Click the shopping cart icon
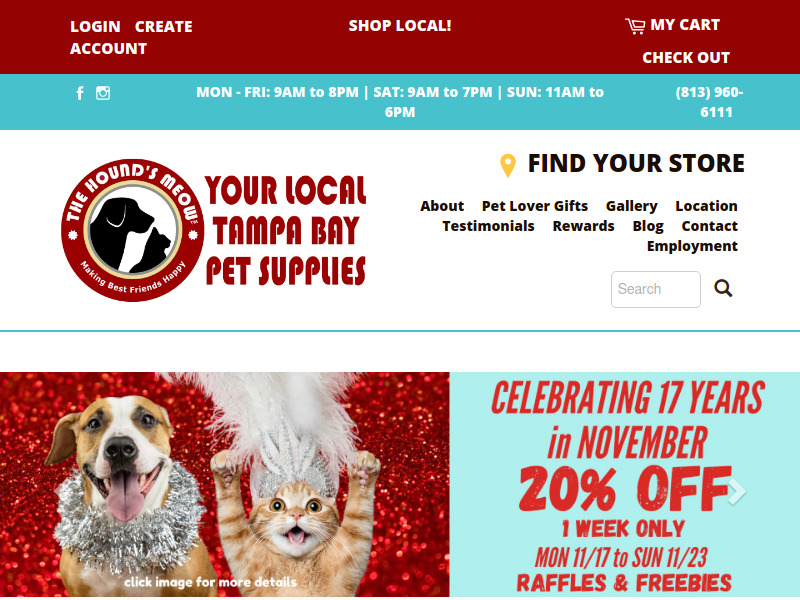Image resolution: width=800 pixels, height=600 pixels. click(635, 26)
